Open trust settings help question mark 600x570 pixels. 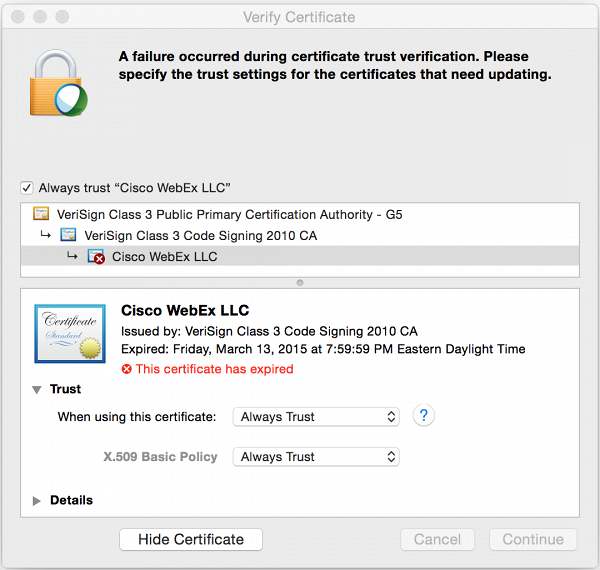point(424,415)
